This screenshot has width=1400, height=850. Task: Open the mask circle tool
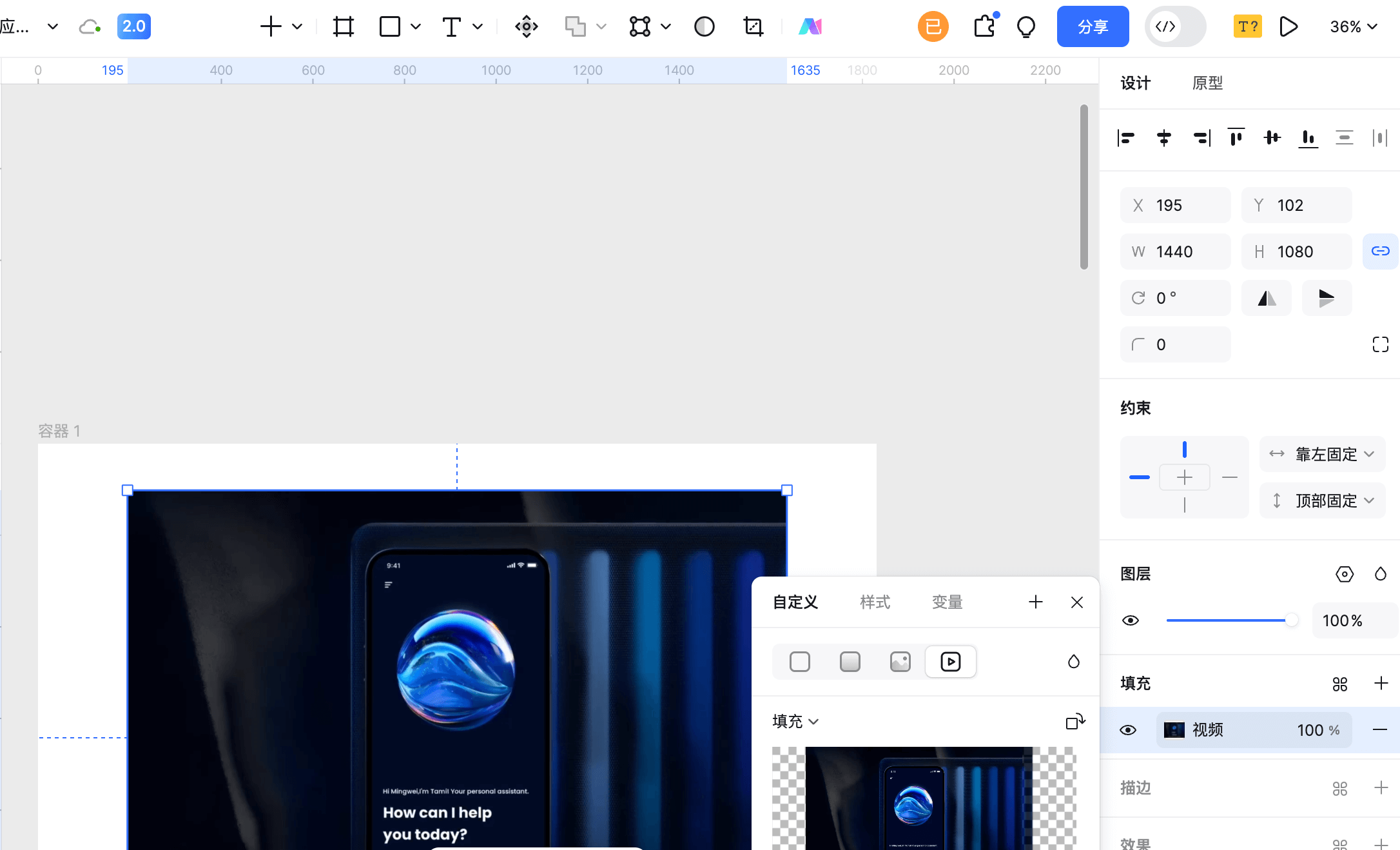[704, 26]
